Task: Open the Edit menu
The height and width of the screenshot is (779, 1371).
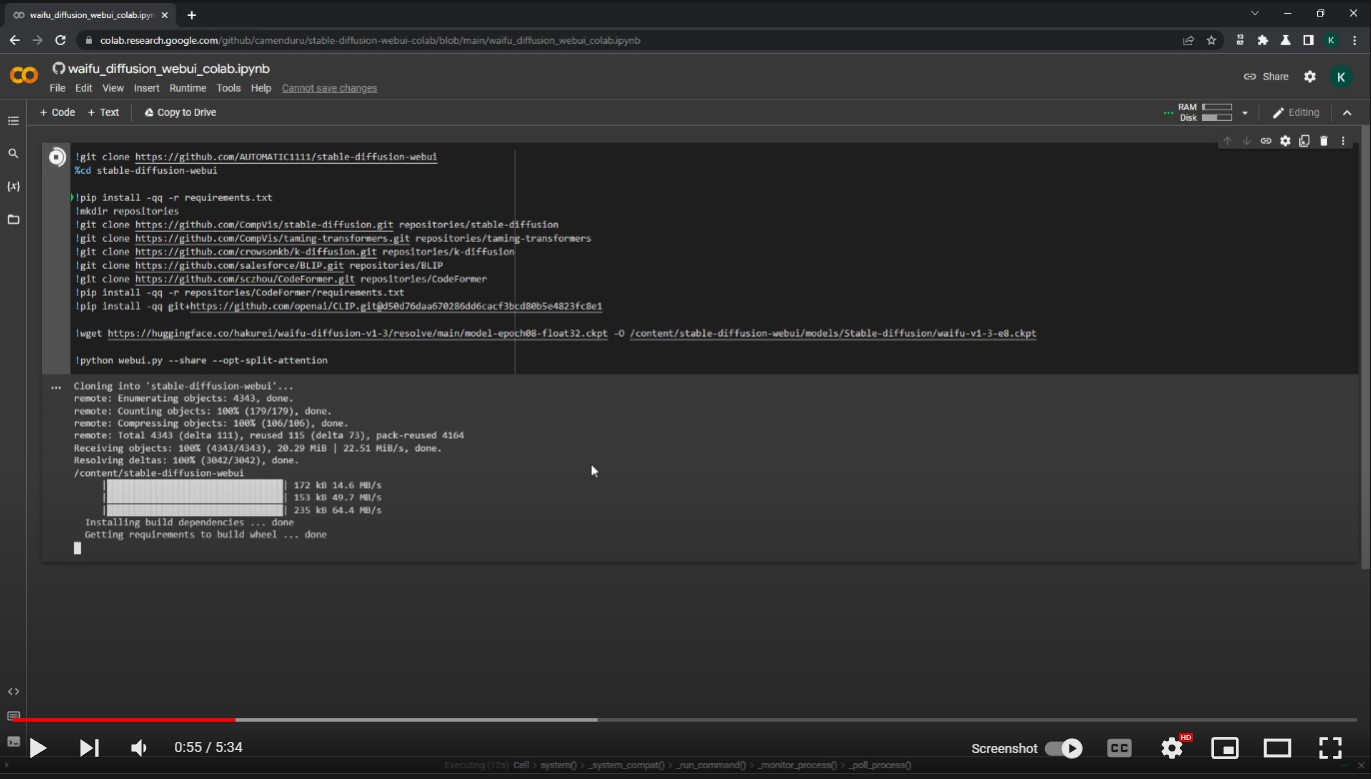Action: tap(84, 88)
